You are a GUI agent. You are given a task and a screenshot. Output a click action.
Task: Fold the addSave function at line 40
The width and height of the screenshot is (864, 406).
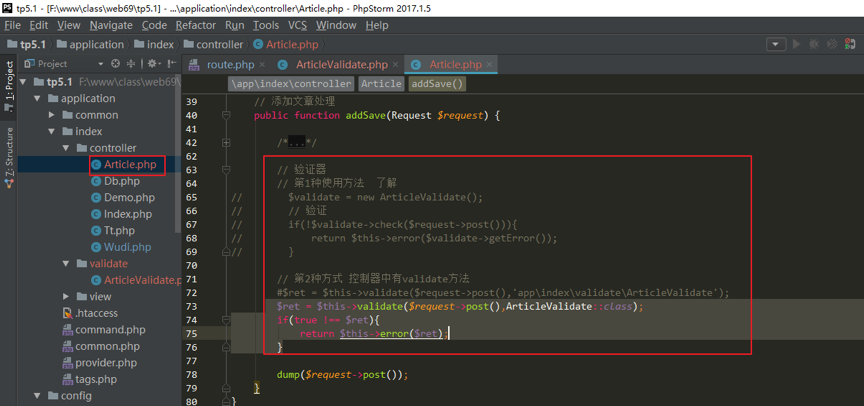tap(225, 115)
